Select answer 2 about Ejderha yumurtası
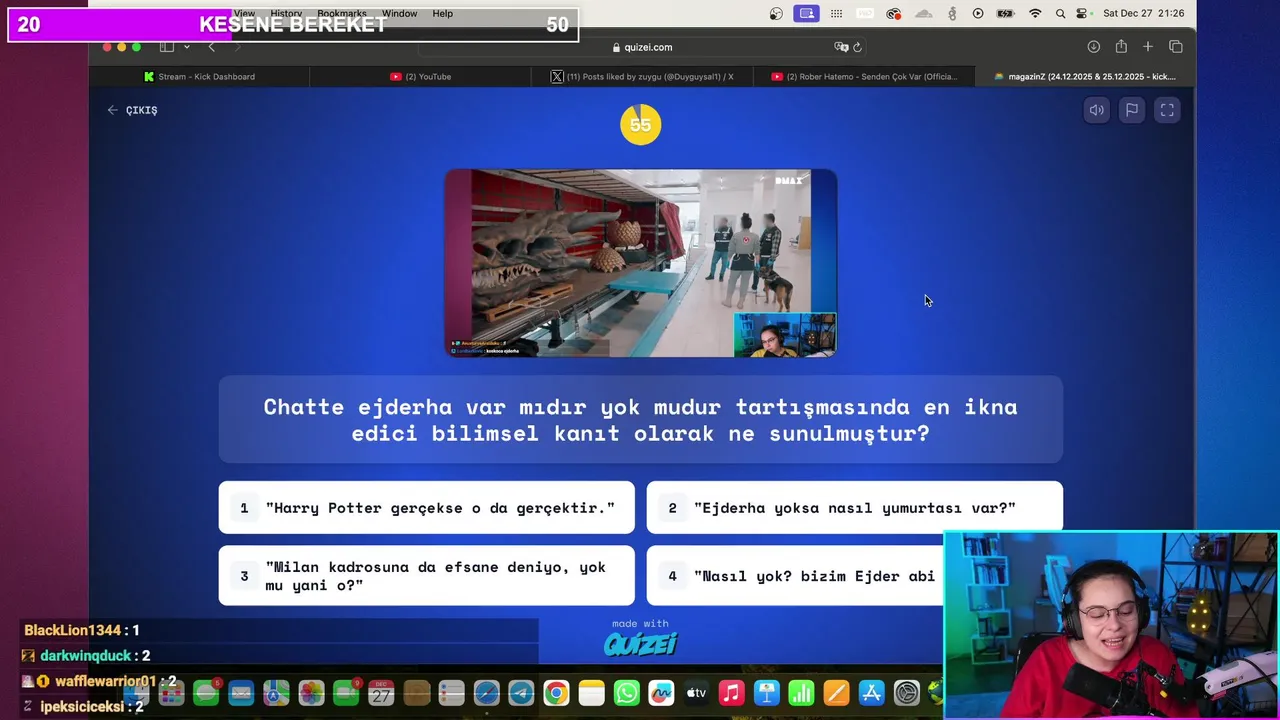This screenshot has width=1280, height=720. coord(854,508)
